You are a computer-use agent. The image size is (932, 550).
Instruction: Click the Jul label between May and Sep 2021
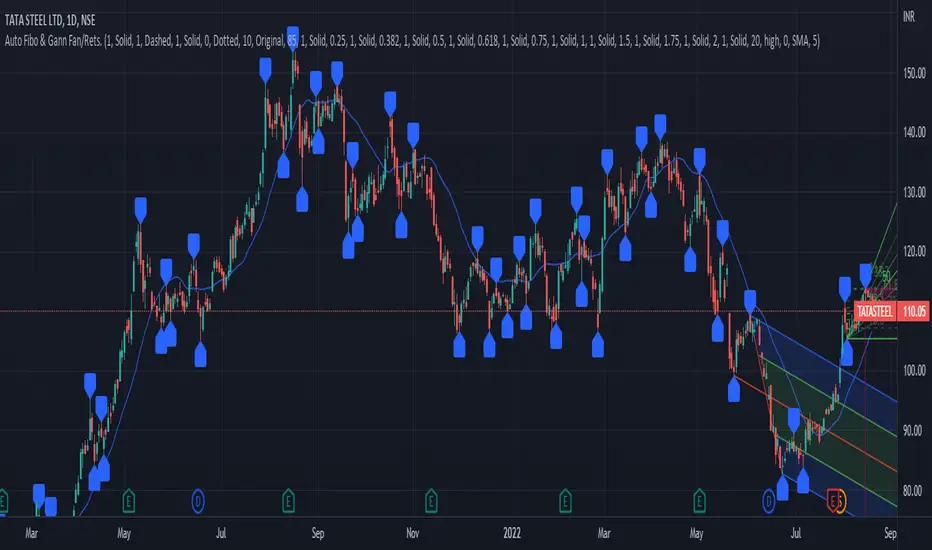coord(221,533)
